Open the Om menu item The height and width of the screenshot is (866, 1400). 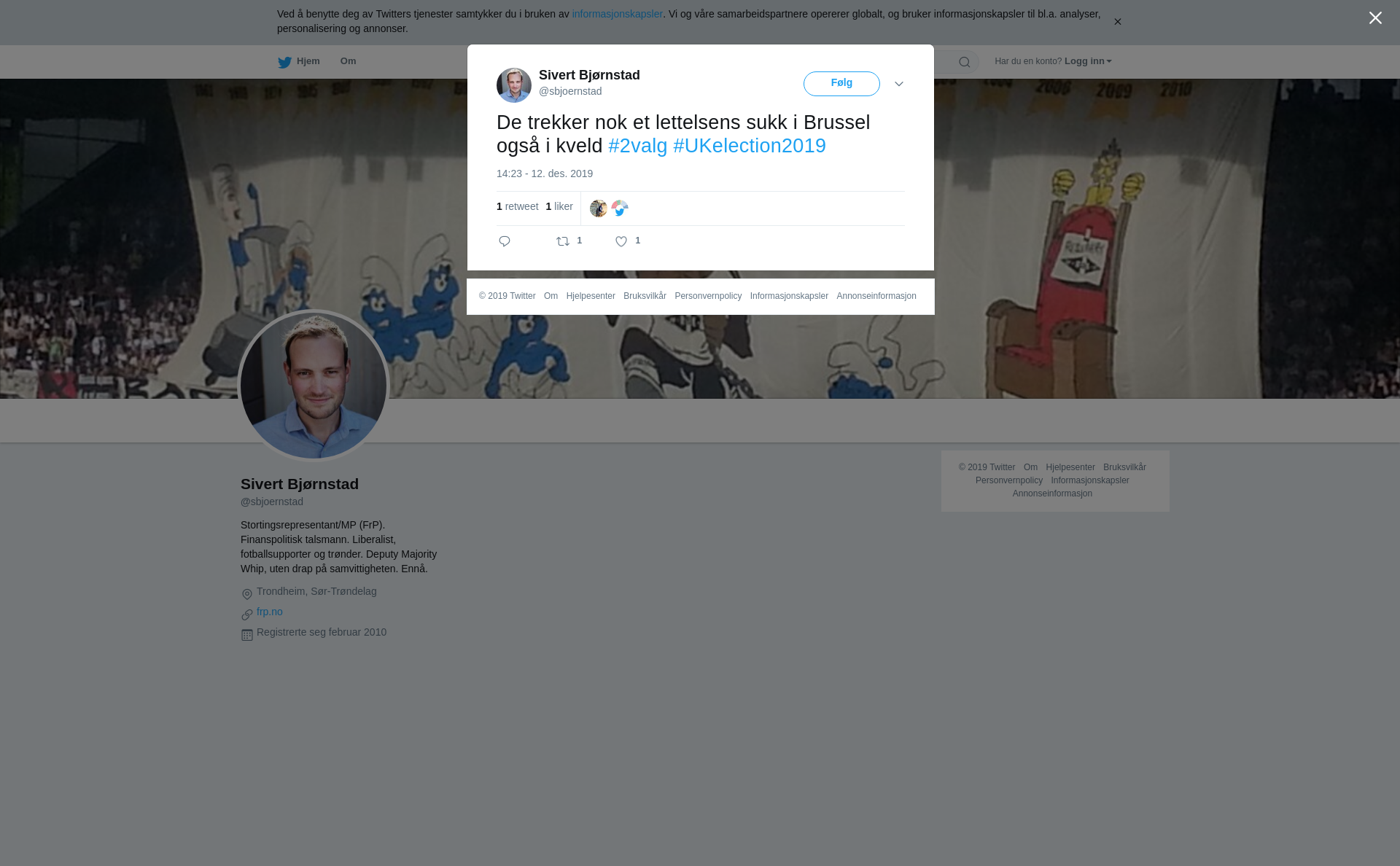[348, 61]
